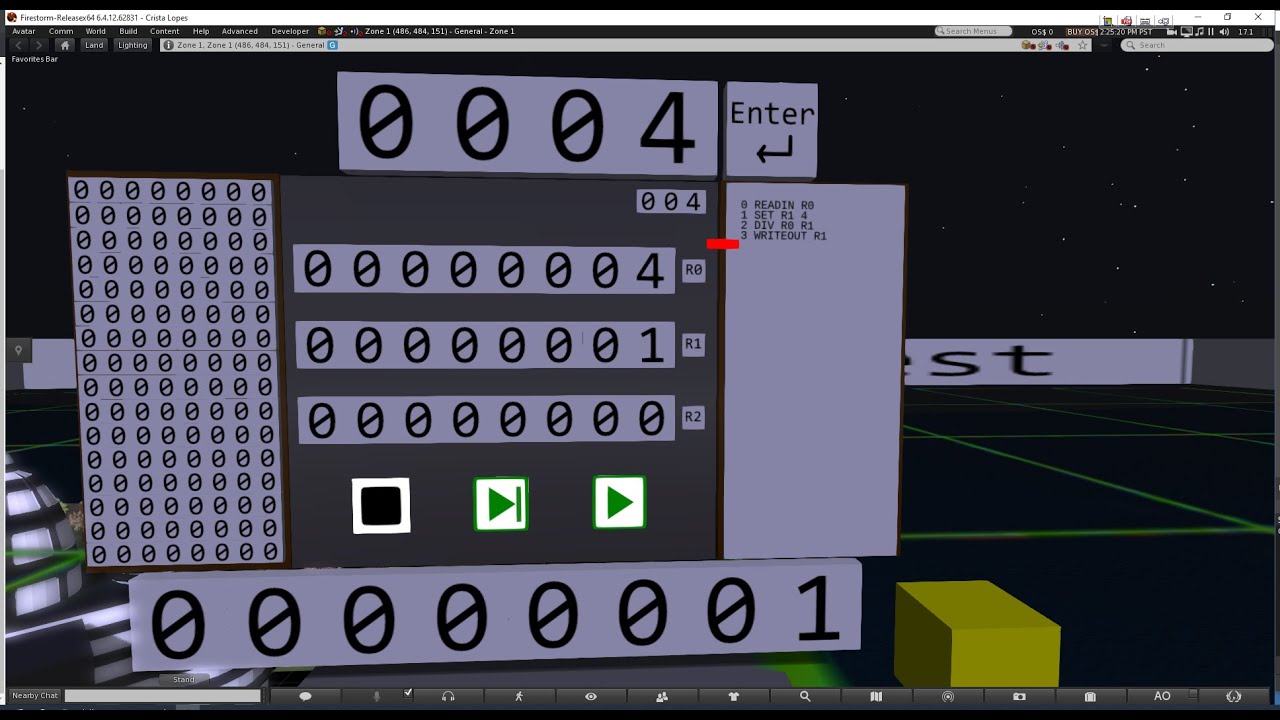Click the Lighting button
Viewport: 1280px width, 720px height.
pyautogui.click(x=132, y=45)
